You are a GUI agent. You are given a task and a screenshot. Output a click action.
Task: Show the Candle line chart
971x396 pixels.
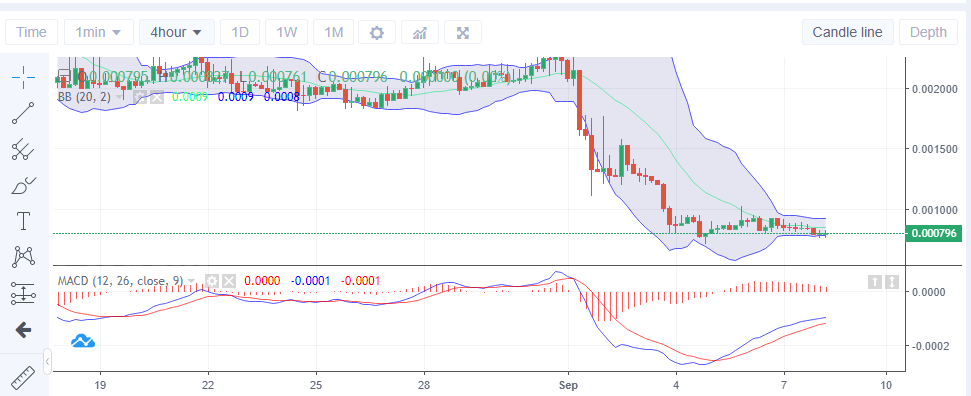coord(848,32)
